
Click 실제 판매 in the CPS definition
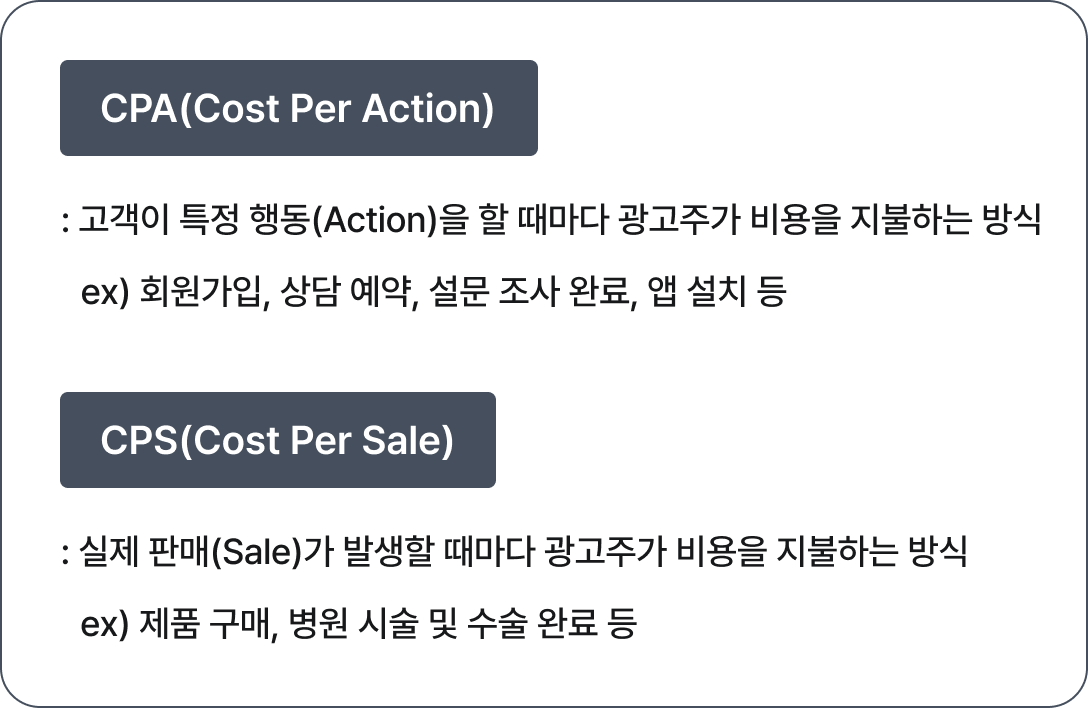coord(143,551)
